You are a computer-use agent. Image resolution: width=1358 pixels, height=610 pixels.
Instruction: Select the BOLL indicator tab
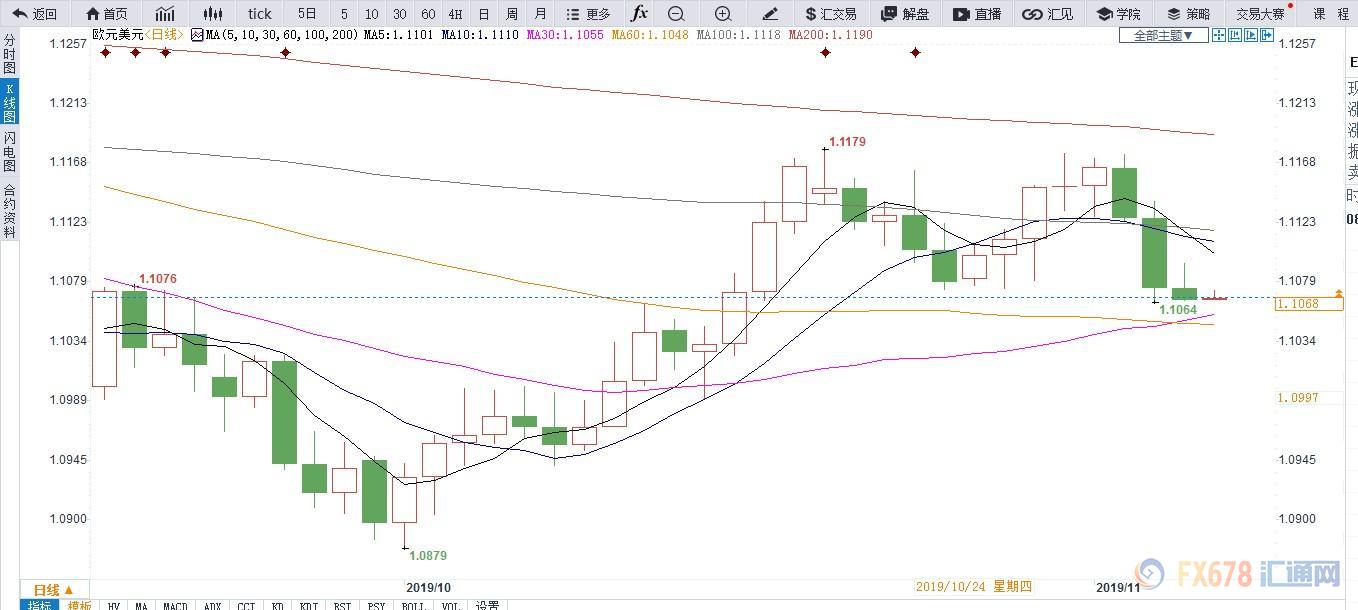click(x=412, y=605)
